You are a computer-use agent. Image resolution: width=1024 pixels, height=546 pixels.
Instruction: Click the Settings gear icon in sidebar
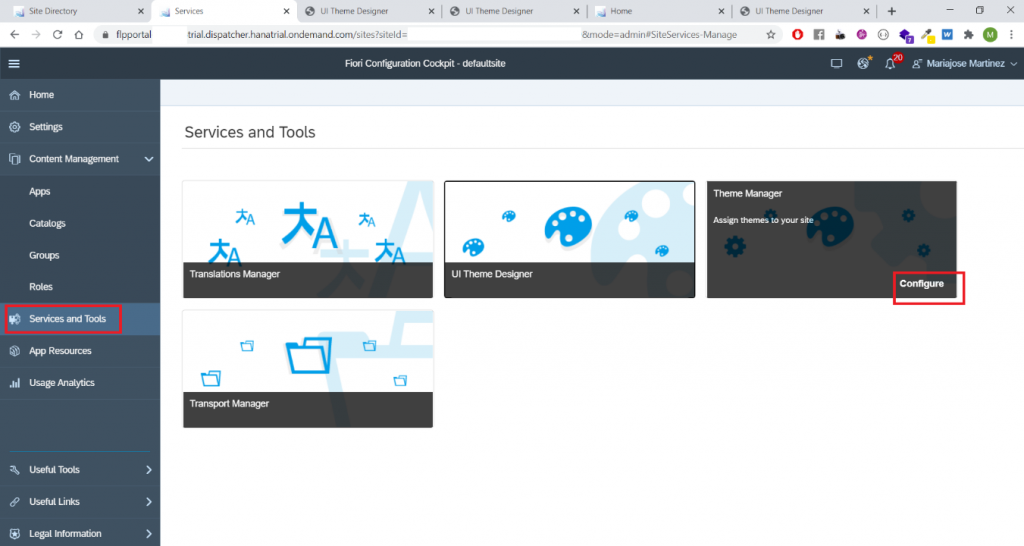[x=14, y=127]
